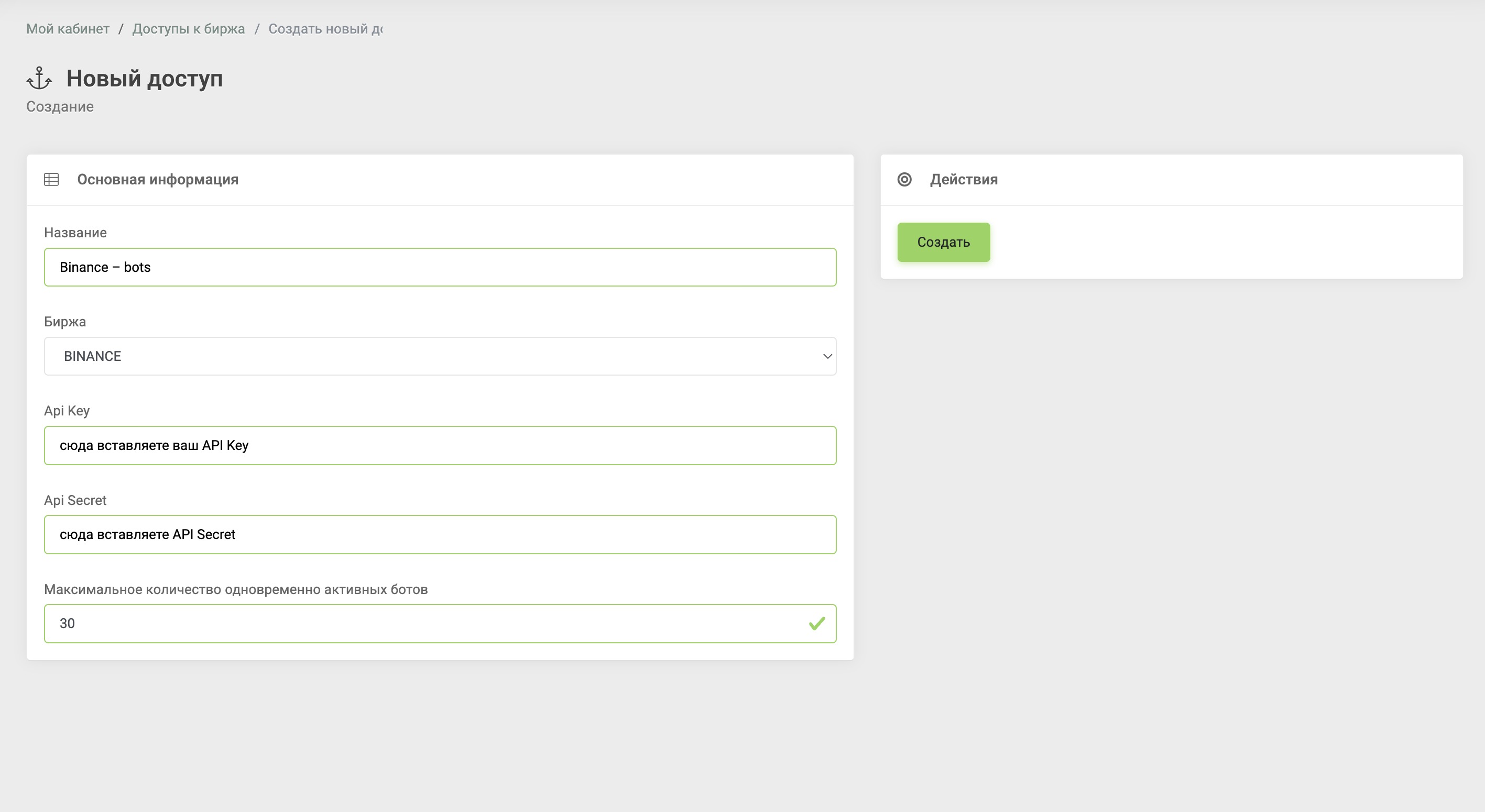Open the Биржа dropdown showing BINANCE

tap(441, 356)
